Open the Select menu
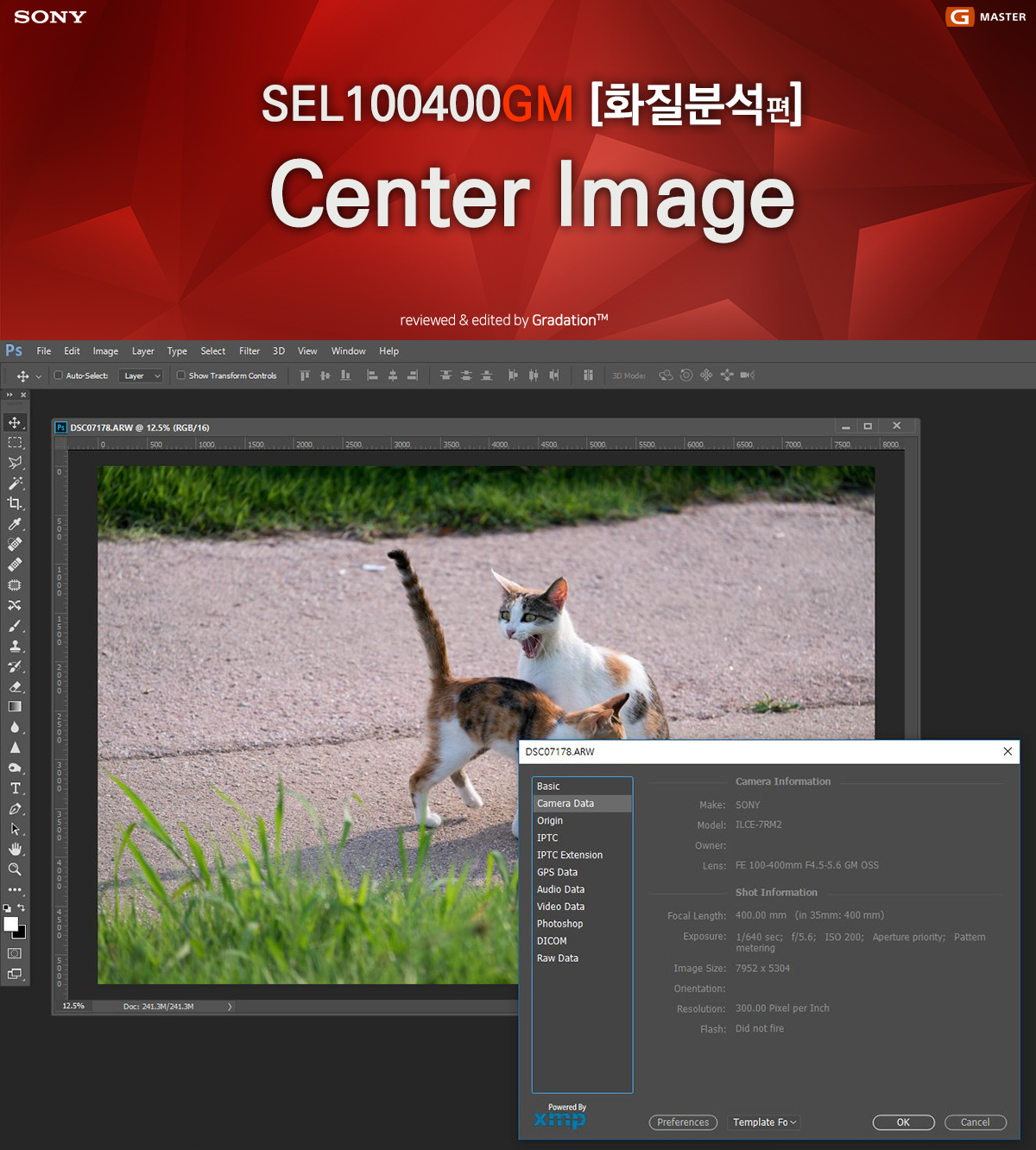1036x1150 pixels. (x=213, y=351)
